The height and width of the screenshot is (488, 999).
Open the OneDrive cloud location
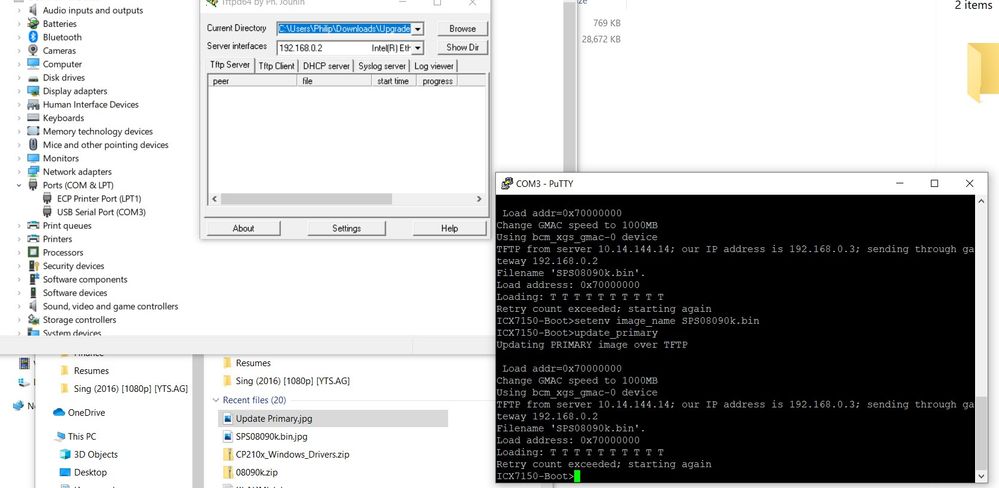tap(86, 412)
